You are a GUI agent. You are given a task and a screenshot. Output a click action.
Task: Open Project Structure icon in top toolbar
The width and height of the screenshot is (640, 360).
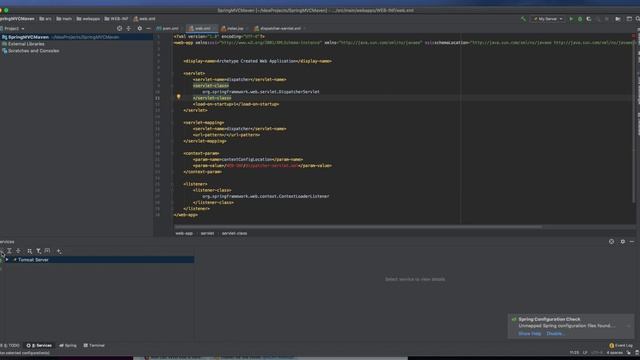click(629, 19)
